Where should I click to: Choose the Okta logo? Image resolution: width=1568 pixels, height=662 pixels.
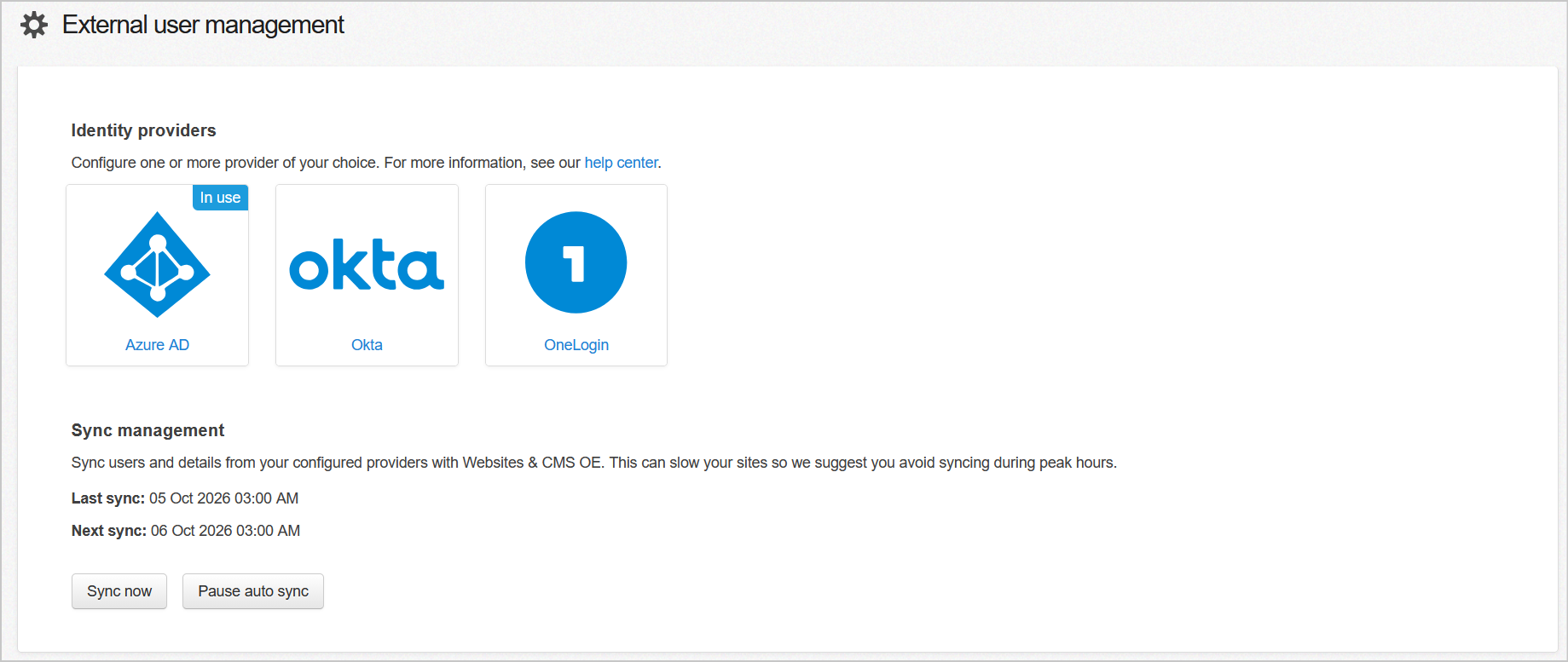click(x=367, y=265)
